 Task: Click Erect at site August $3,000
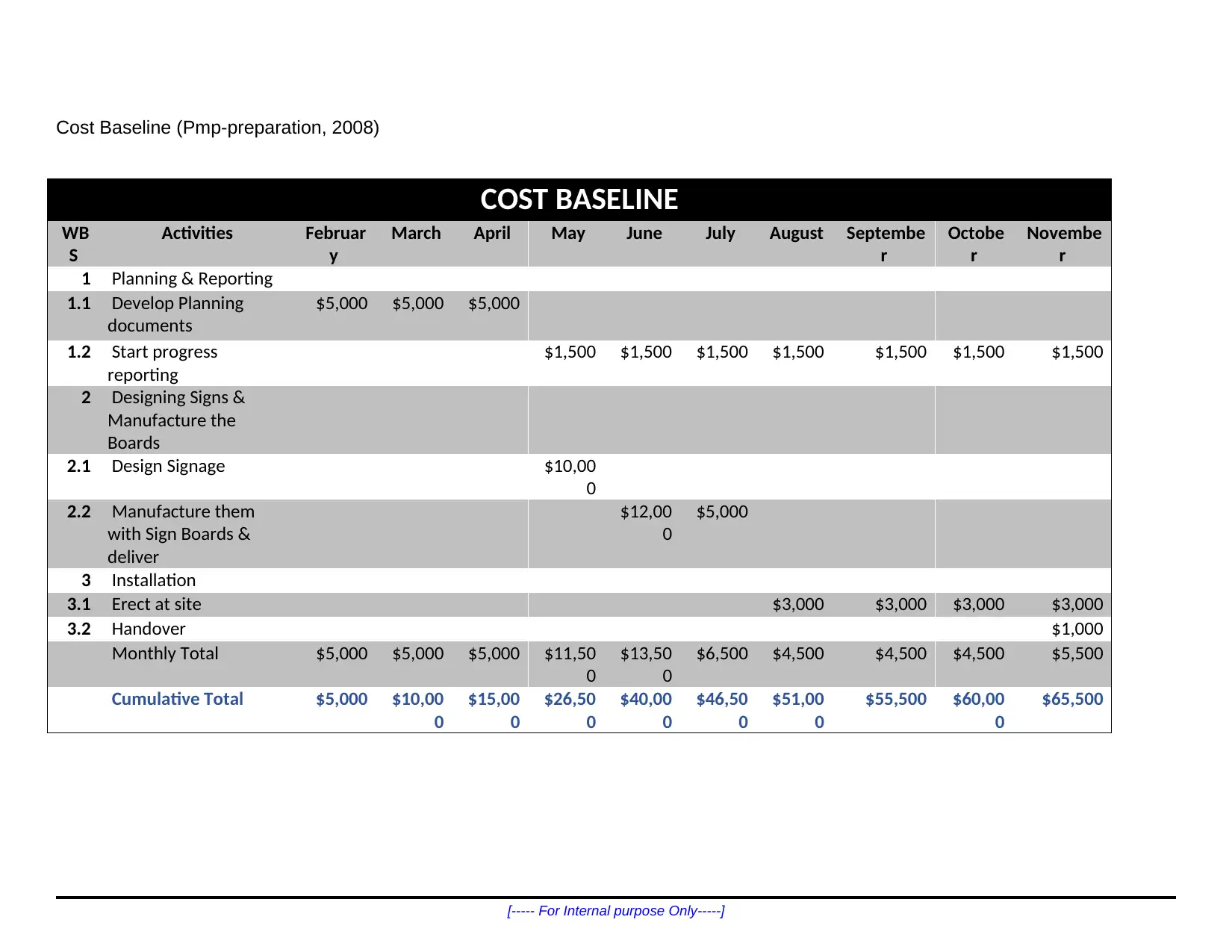coord(798,604)
